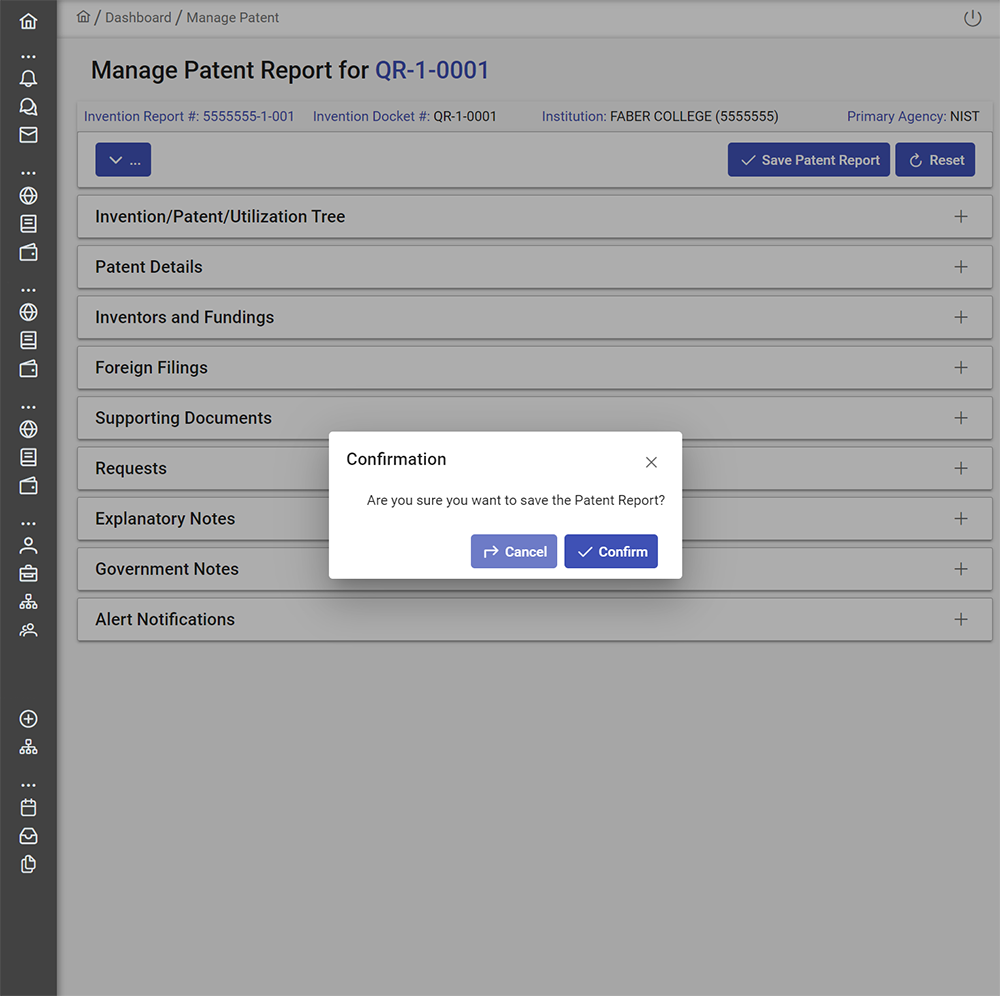Click the home icon in the sidebar
Image resolution: width=1000 pixels, height=996 pixels.
pos(28,21)
